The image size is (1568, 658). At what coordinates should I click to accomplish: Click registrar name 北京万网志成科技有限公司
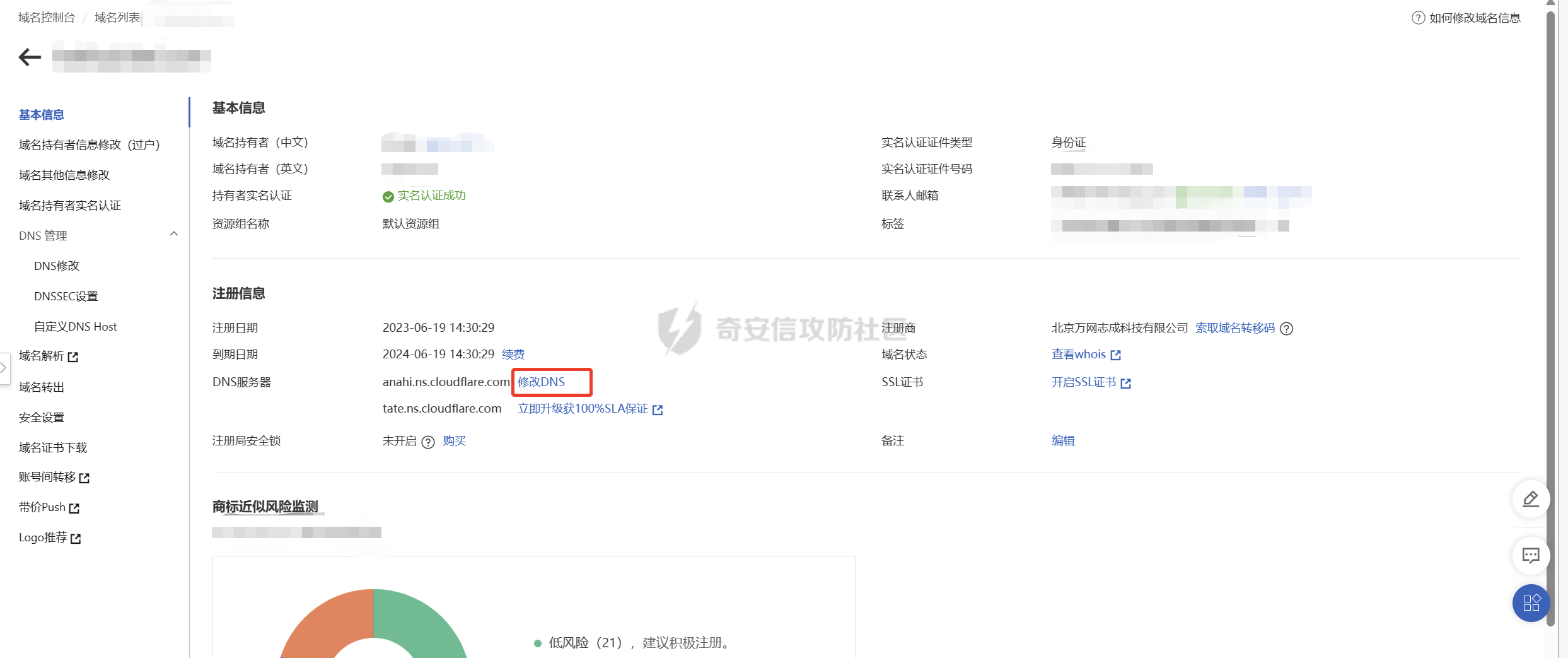tap(1120, 328)
